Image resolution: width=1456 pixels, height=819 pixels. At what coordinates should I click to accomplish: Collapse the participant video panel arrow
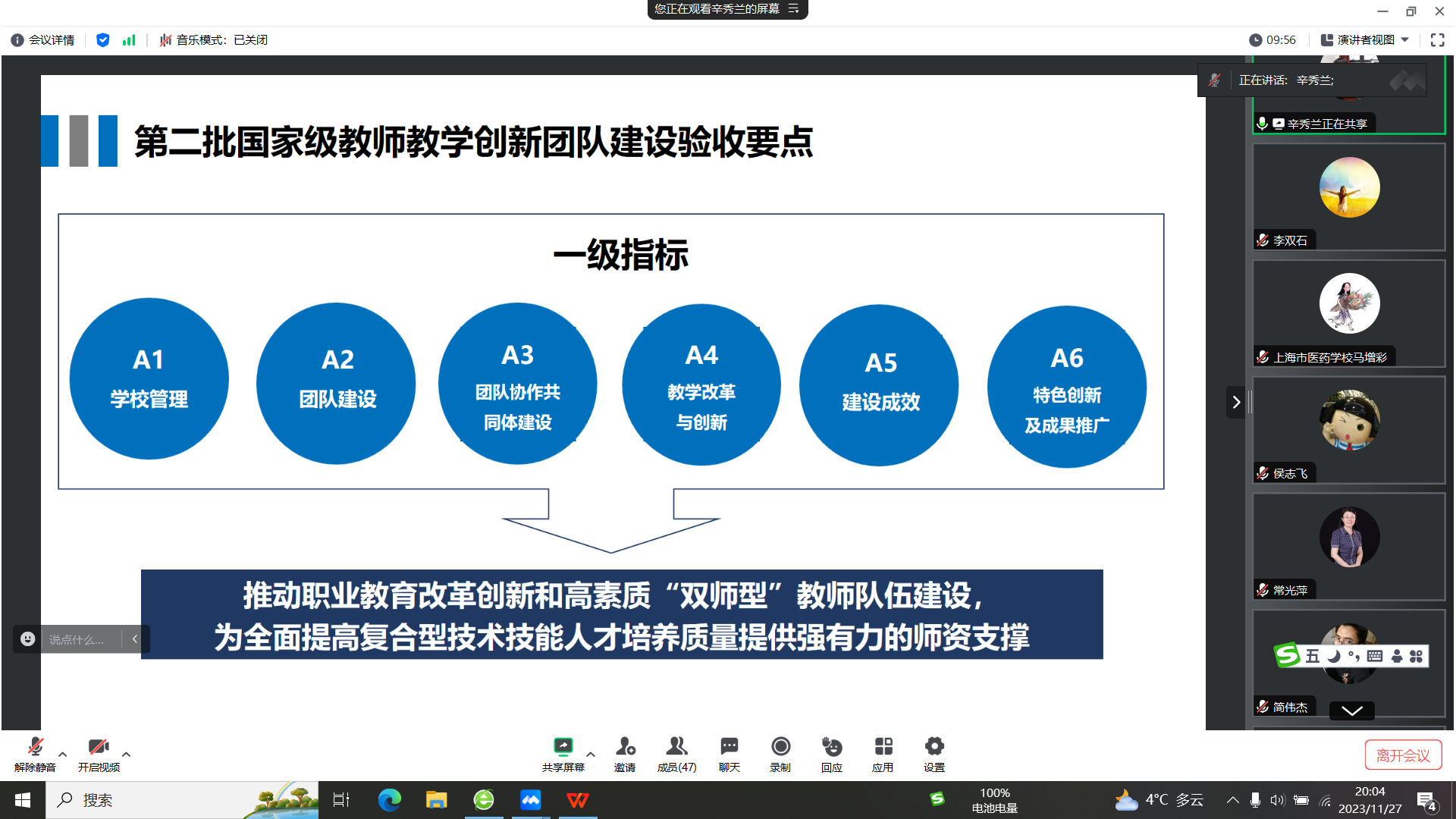coord(1235,402)
